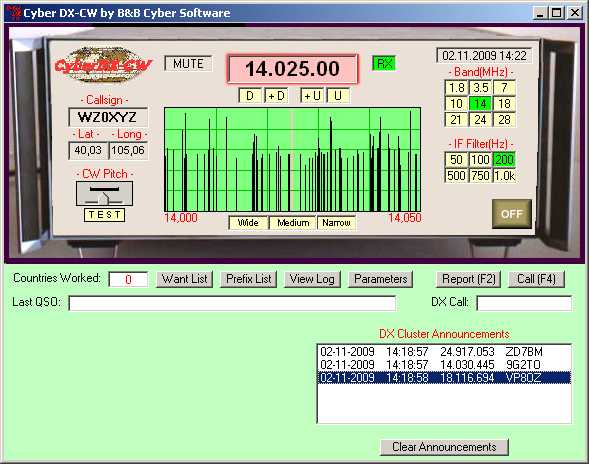
Task: Choose Wide spectrum span
Action: (x=248, y=223)
